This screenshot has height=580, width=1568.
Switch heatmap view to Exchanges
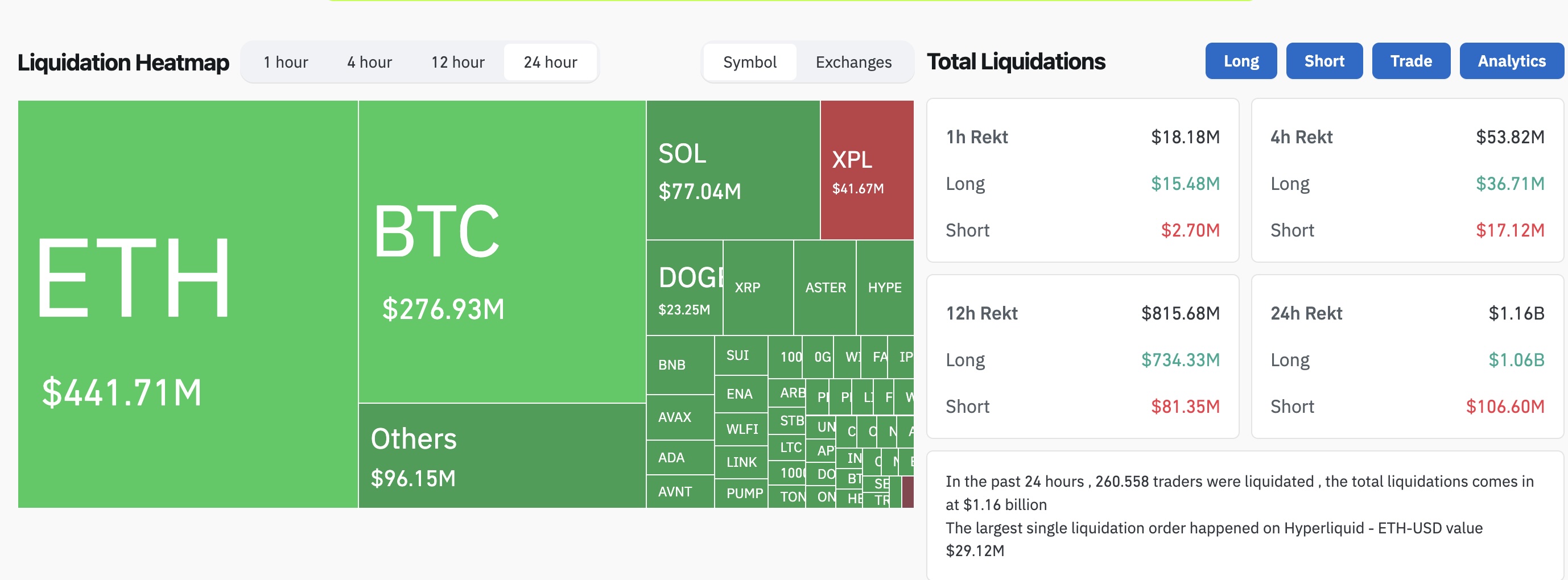click(853, 62)
